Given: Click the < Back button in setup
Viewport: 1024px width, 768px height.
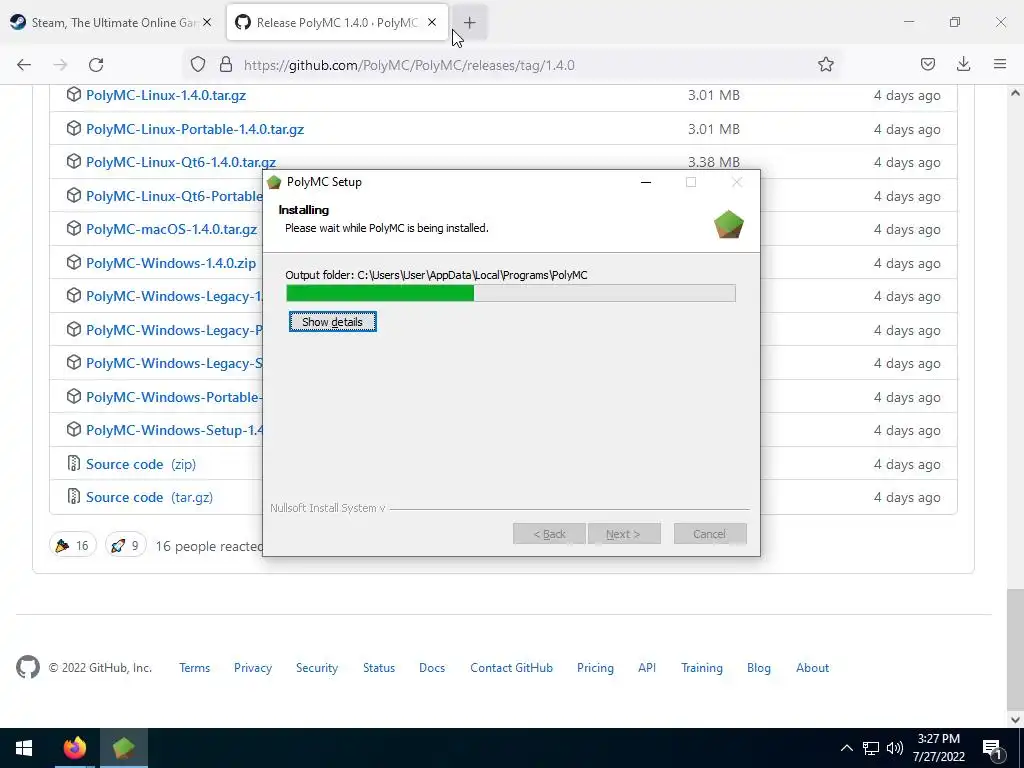Looking at the screenshot, I should [549, 534].
